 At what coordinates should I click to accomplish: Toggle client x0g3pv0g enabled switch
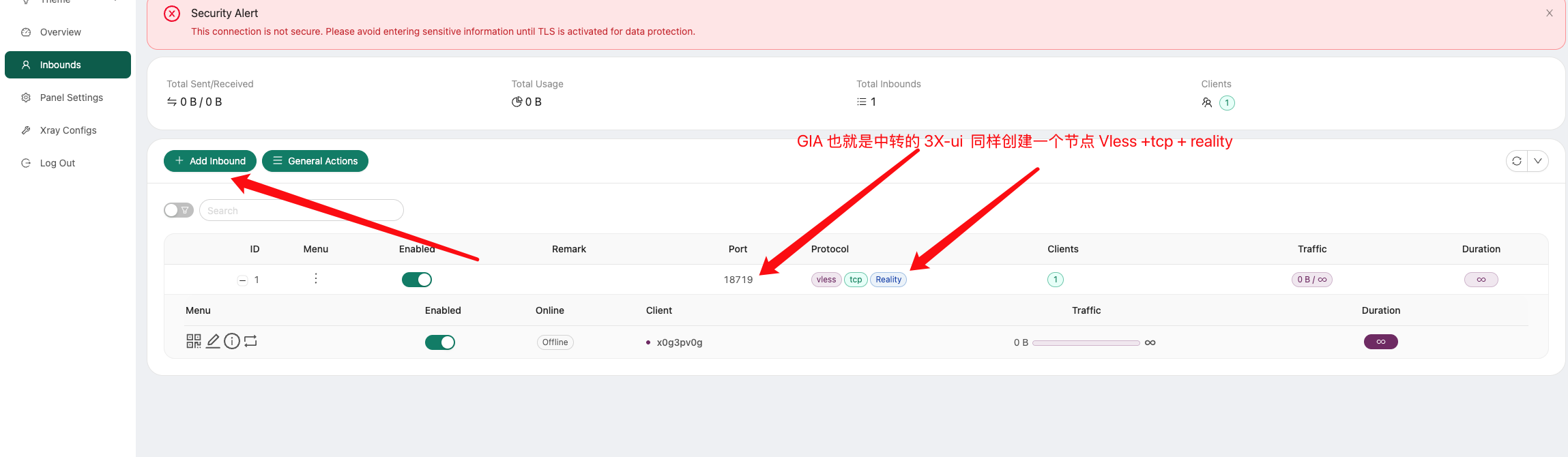439,342
